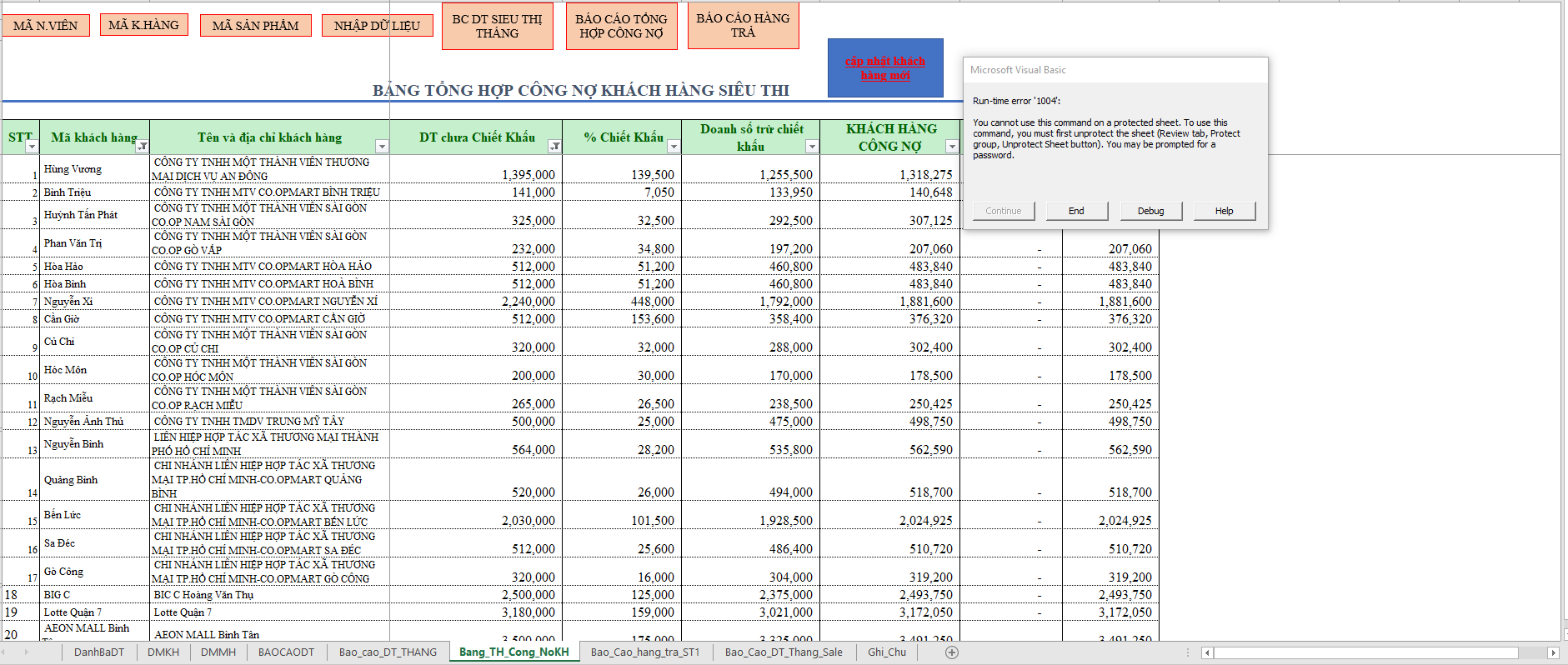Select the value 1,318,275 in CÔNG NỢ column

[890, 168]
